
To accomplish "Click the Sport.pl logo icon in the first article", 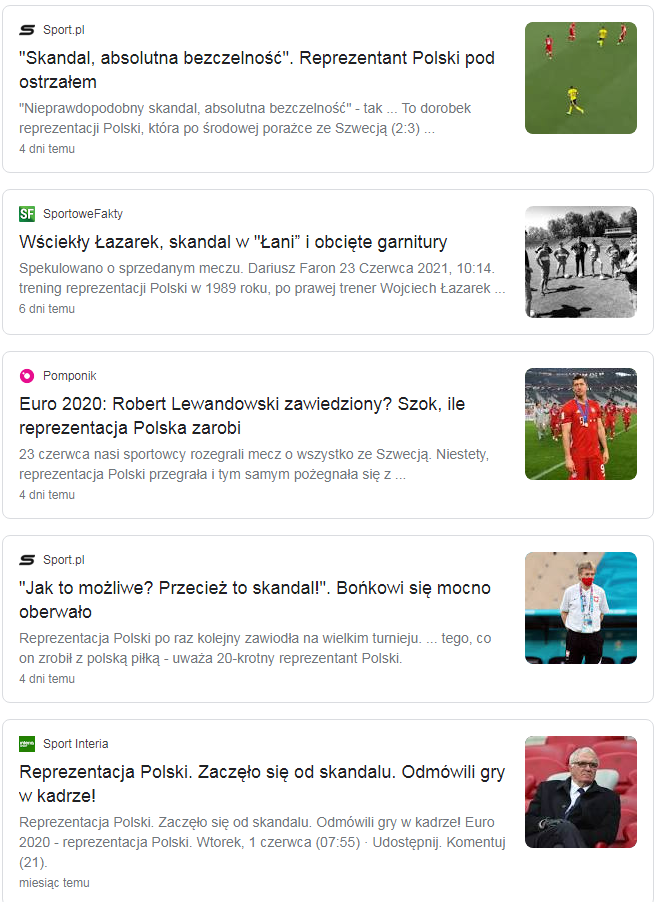I will pos(27,30).
